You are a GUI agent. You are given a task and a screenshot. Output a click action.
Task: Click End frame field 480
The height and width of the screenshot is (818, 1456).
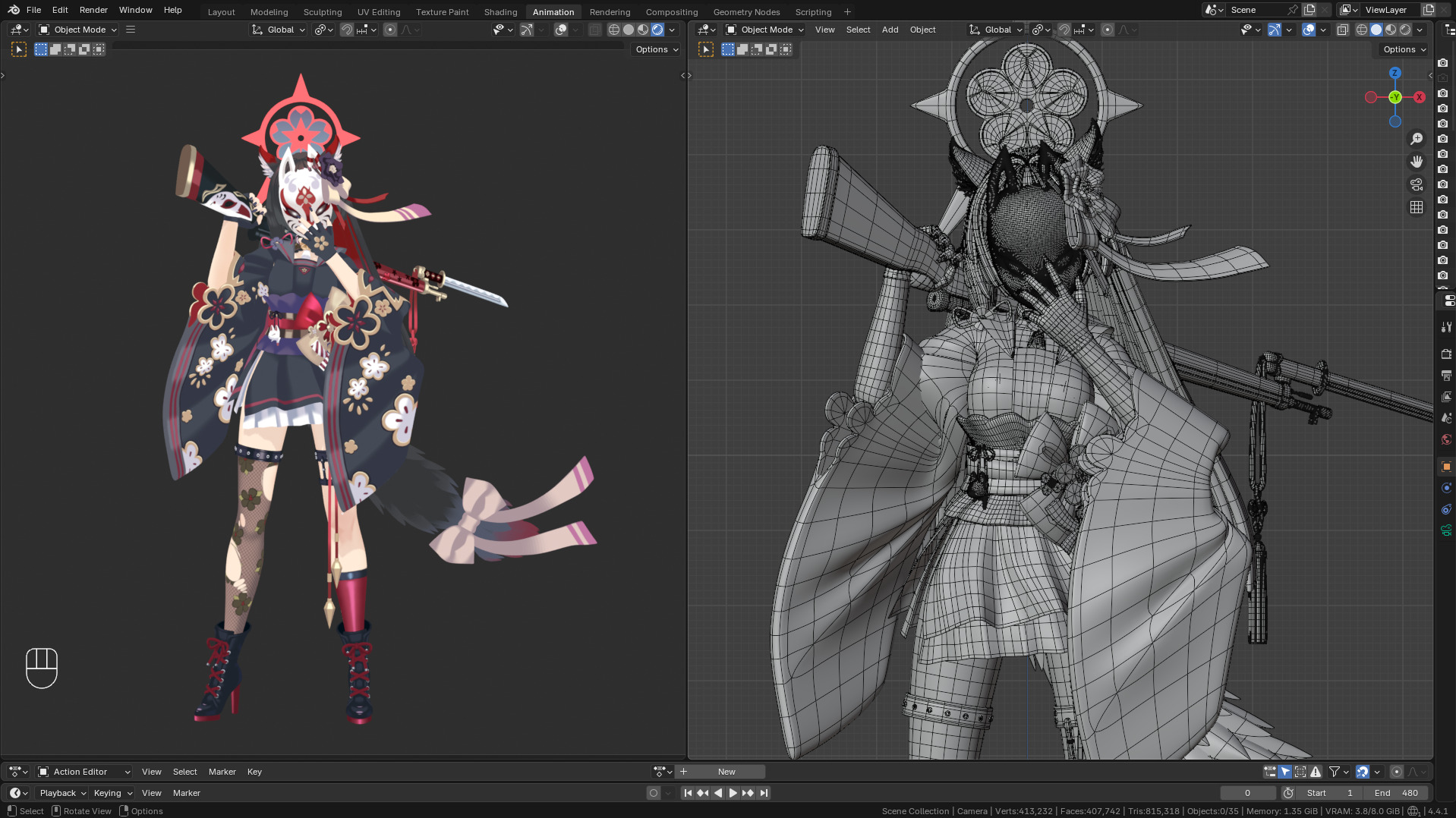click(1396, 793)
